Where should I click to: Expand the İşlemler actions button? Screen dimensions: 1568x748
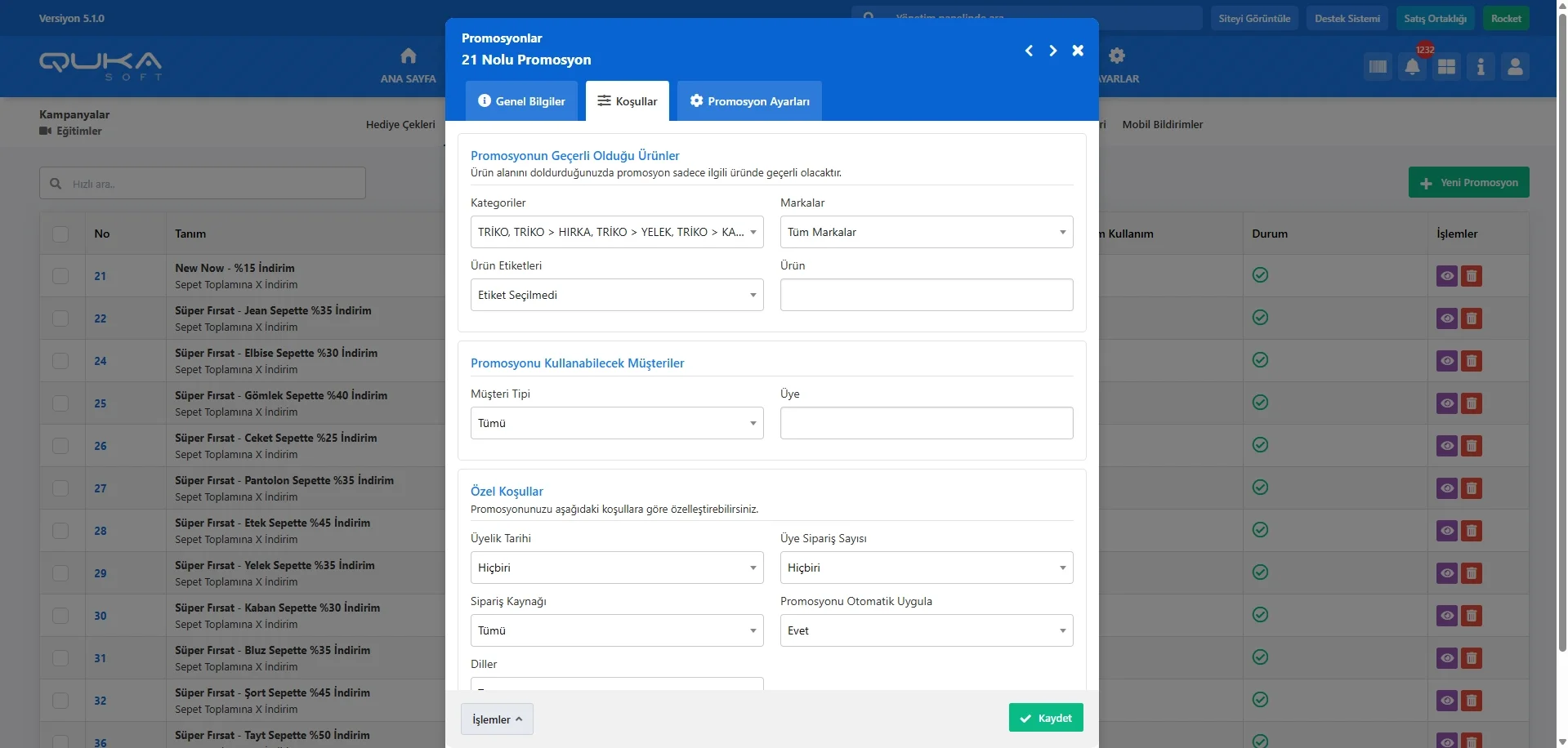pos(497,719)
